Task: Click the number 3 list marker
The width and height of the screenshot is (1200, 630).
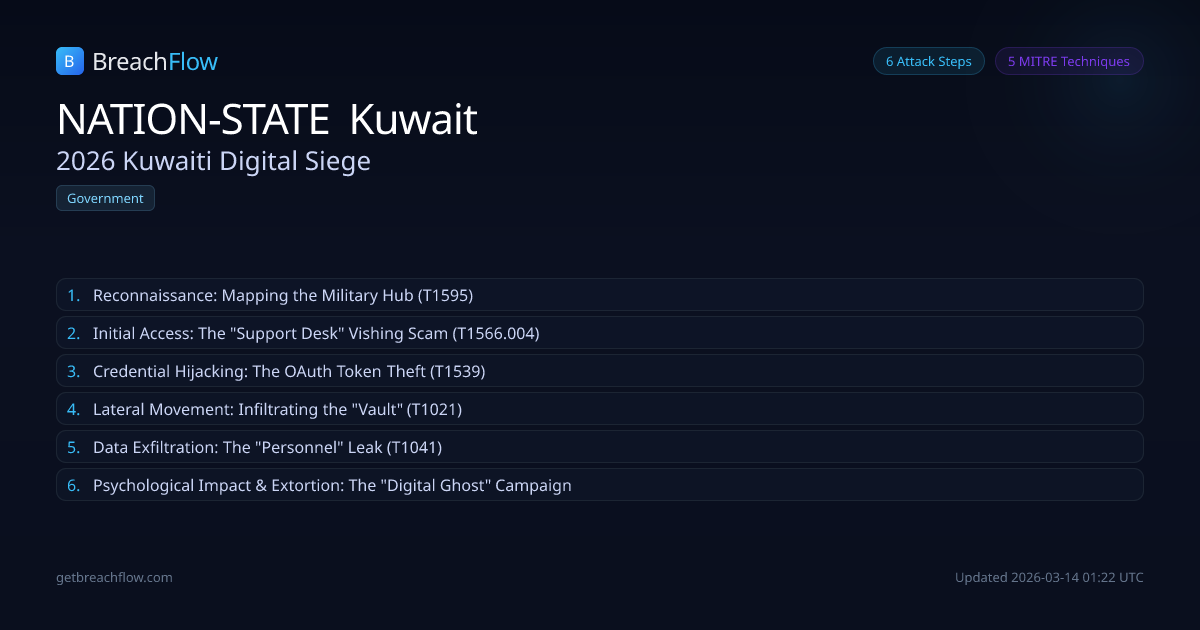Action: (73, 371)
